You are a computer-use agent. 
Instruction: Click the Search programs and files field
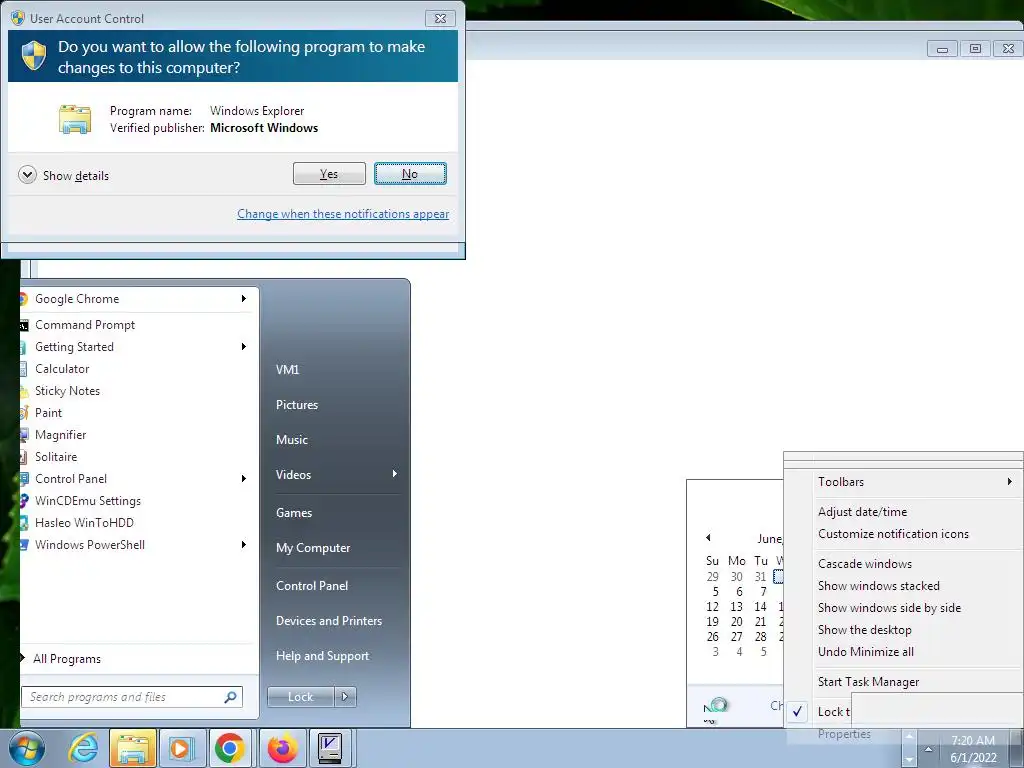click(x=132, y=697)
